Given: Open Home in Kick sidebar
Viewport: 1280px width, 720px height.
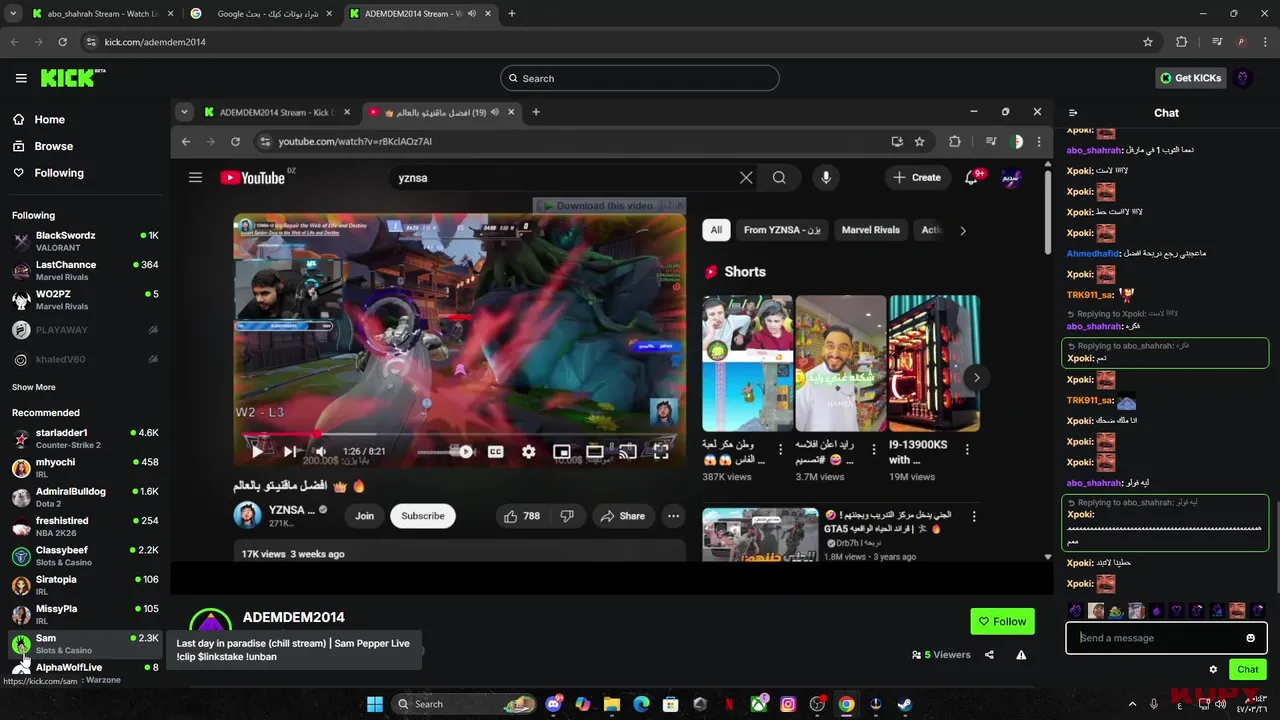Looking at the screenshot, I should tap(49, 119).
